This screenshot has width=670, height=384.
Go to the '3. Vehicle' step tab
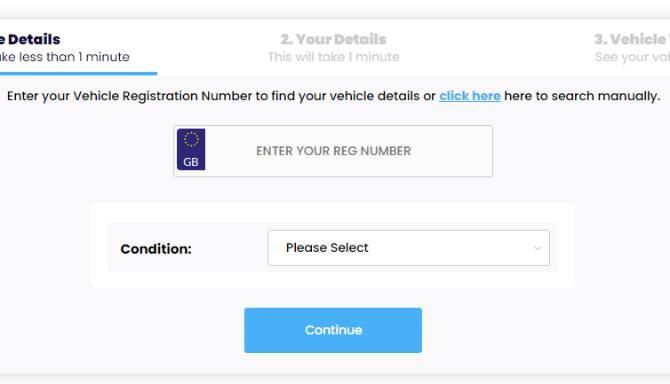(x=632, y=39)
